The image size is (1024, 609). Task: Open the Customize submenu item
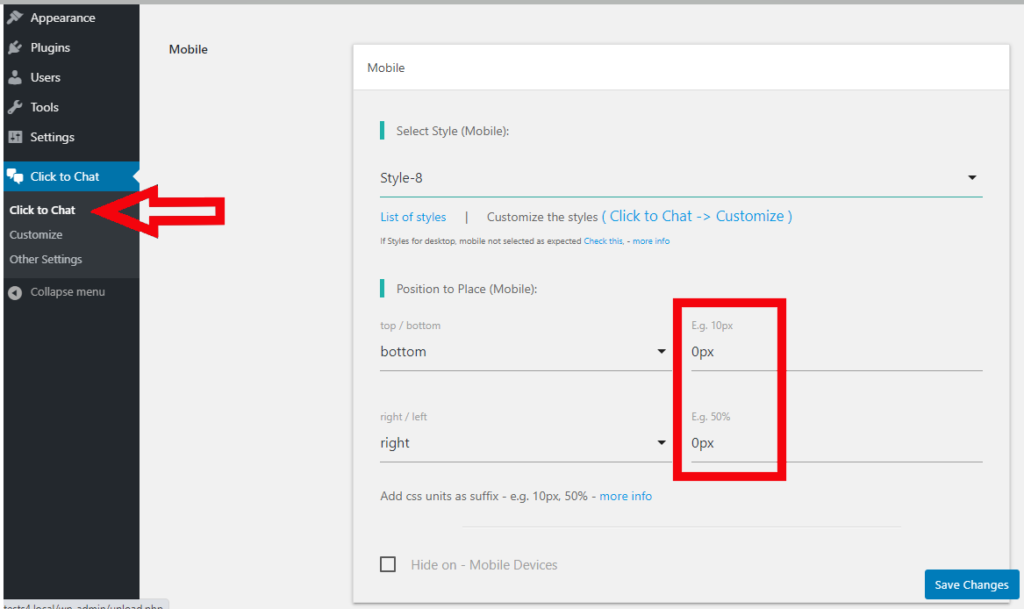click(36, 235)
